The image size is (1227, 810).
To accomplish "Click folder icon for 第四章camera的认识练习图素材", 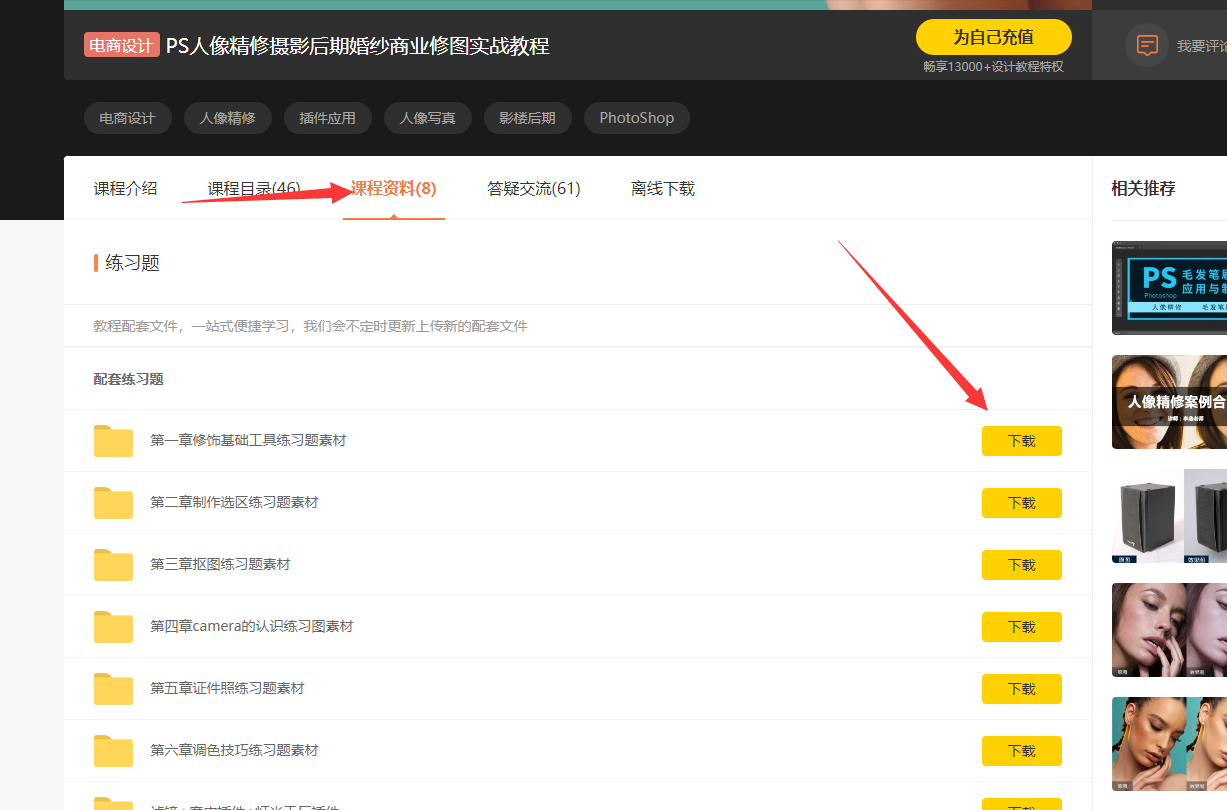I will tap(113, 627).
